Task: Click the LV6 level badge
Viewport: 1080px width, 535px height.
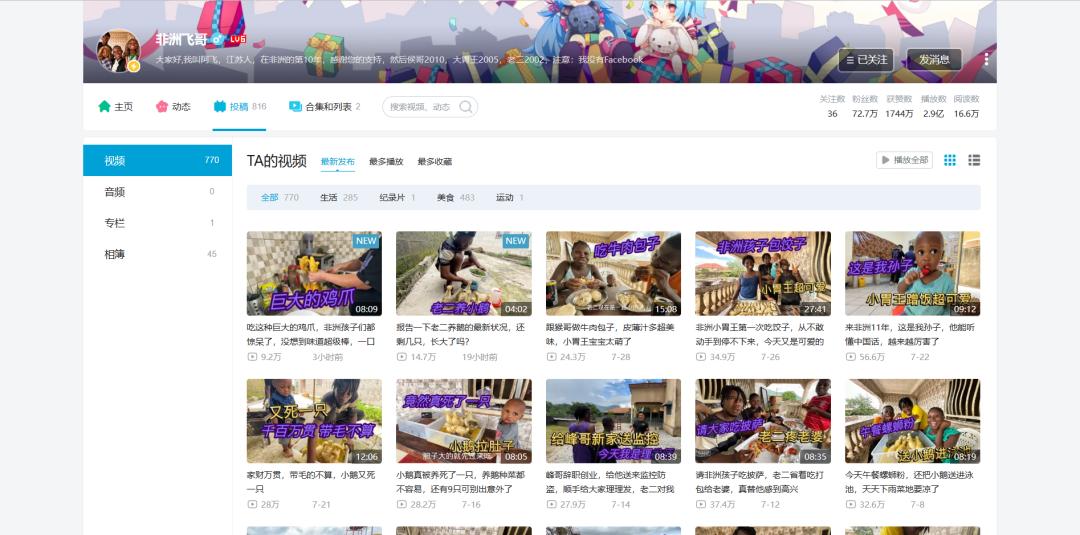Action: coord(238,40)
